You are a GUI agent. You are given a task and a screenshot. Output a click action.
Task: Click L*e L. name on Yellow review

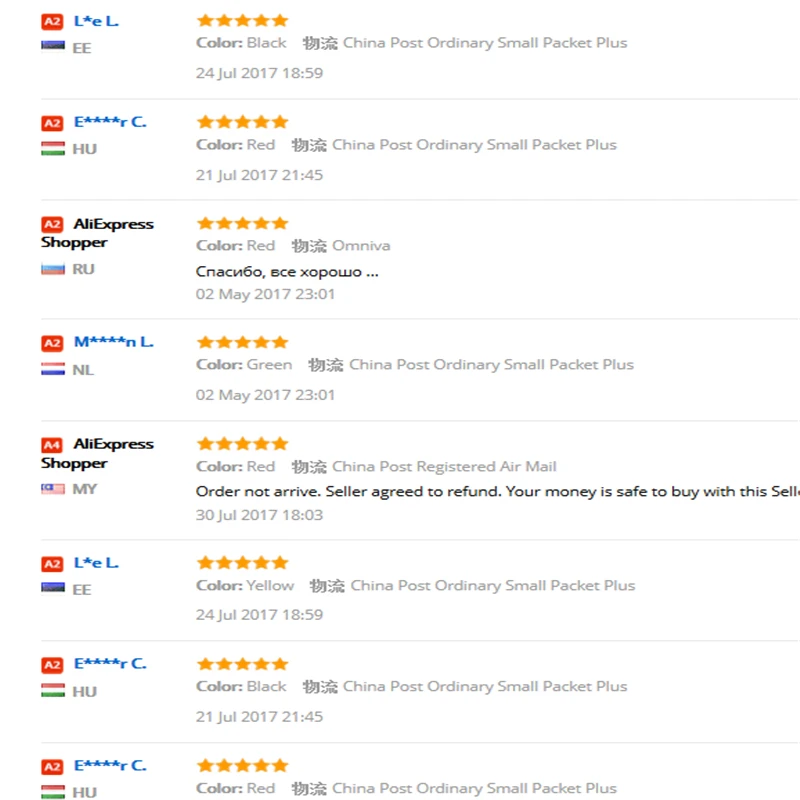coord(96,563)
